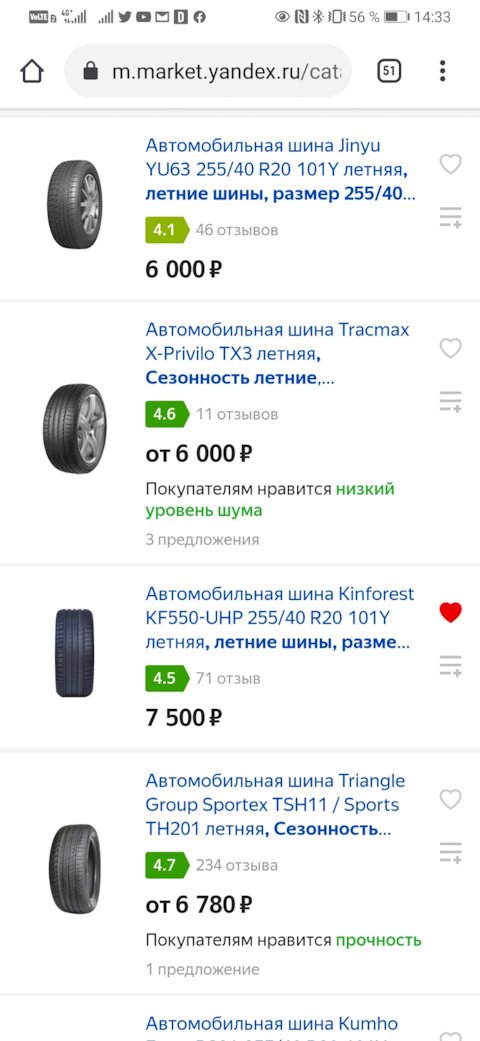View 3 offers for Tracmax tire
Screen dimensions: 480x1041
coord(202,540)
